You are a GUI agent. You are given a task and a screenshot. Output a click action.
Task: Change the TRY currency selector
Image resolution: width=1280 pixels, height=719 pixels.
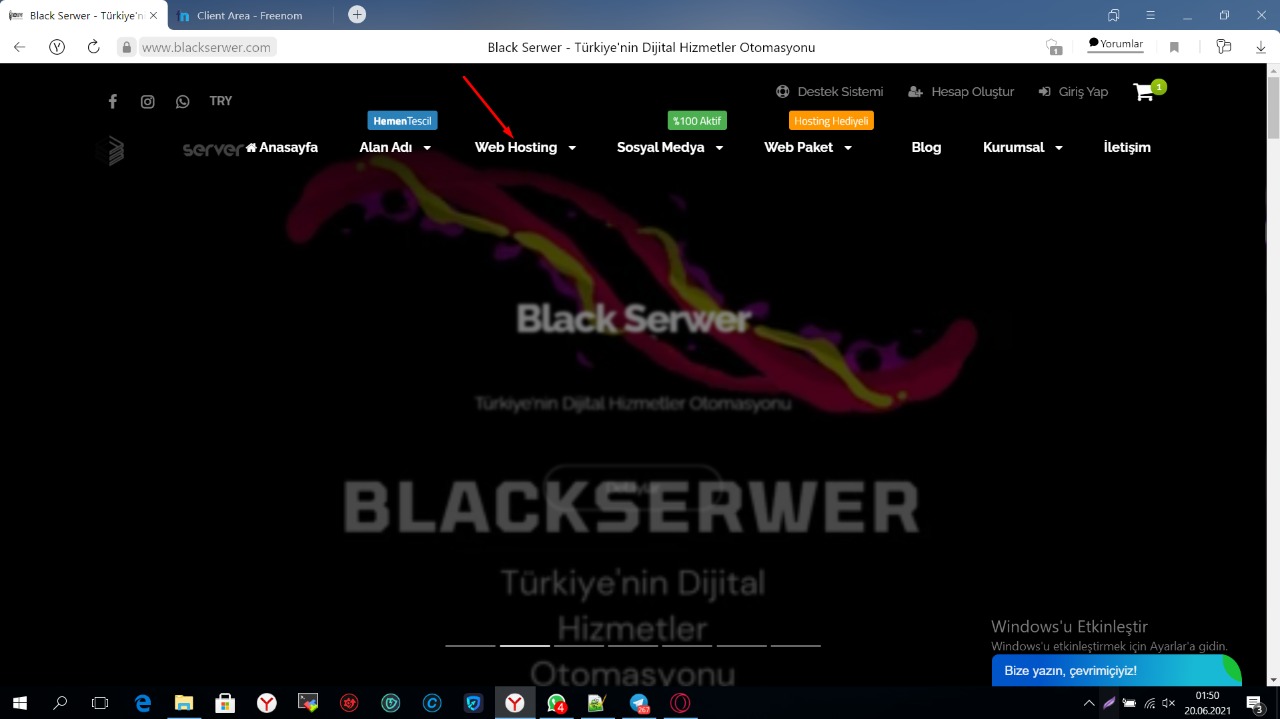tap(220, 101)
